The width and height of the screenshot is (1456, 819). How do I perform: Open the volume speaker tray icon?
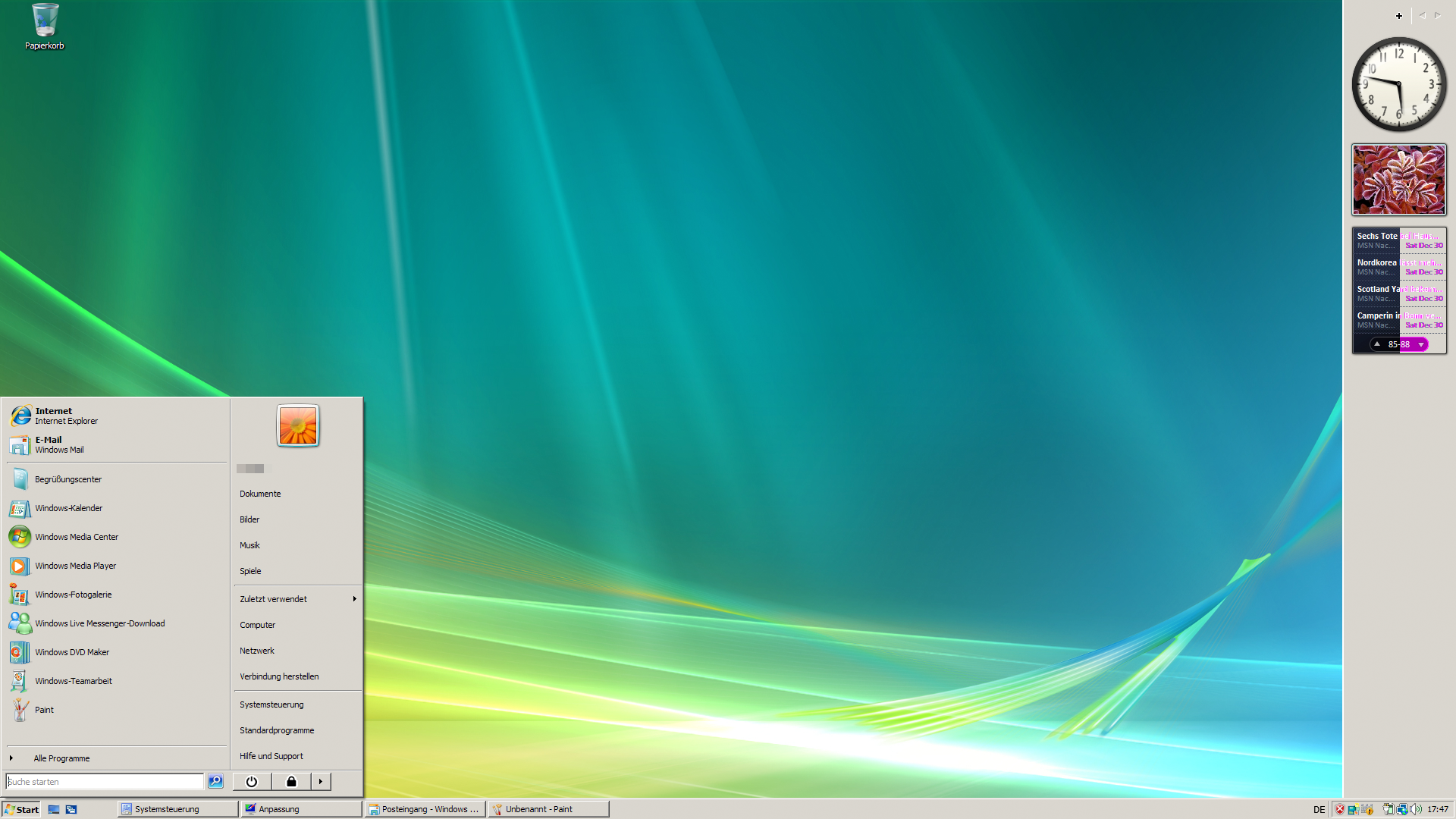pos(1415,809)
